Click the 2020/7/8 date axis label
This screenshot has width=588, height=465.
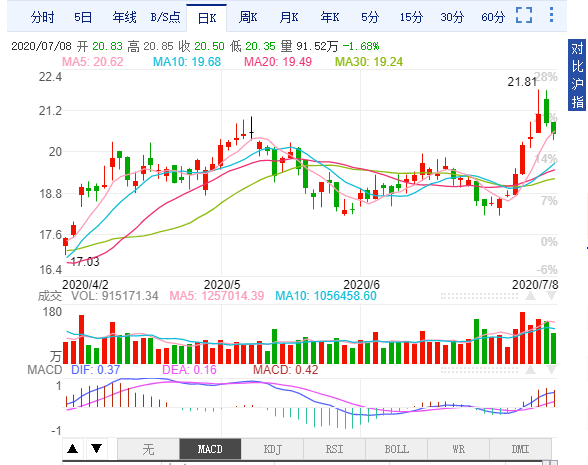tap(535, 285)
